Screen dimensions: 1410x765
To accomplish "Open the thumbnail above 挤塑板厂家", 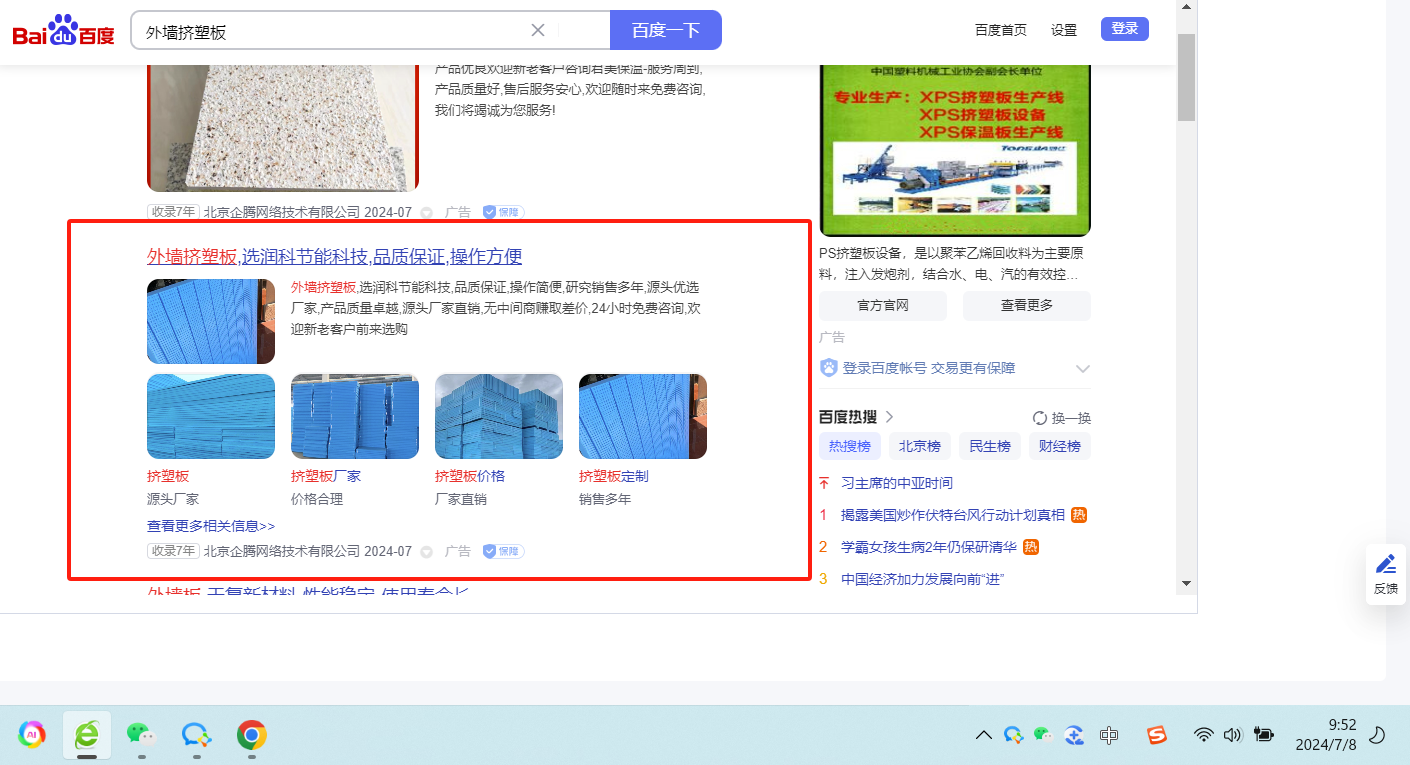I will [355, 416].
